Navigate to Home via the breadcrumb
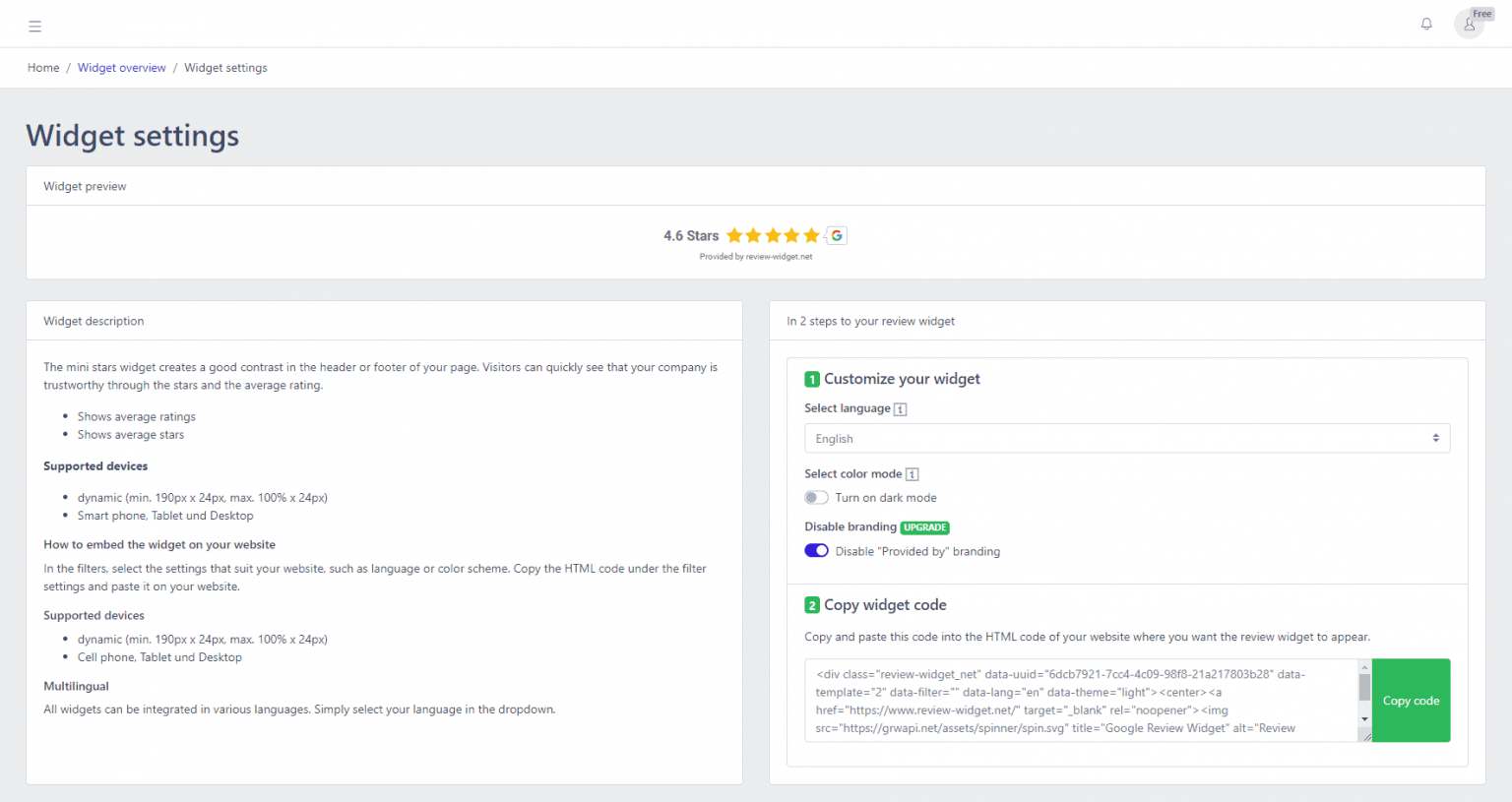 click(43, 67)
